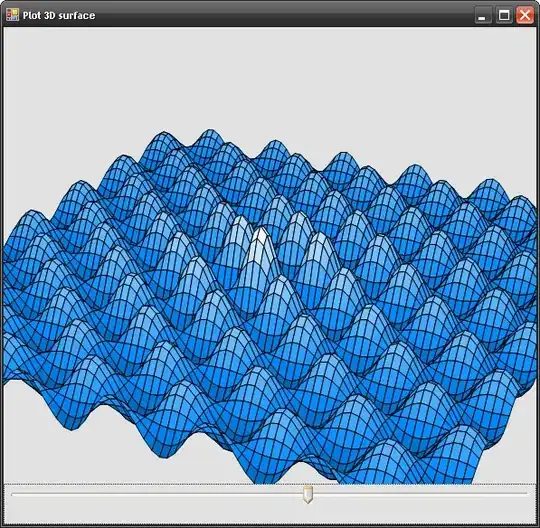Click the dotted top border of the slider panel

pyautogui.click(x=270, y=484)
